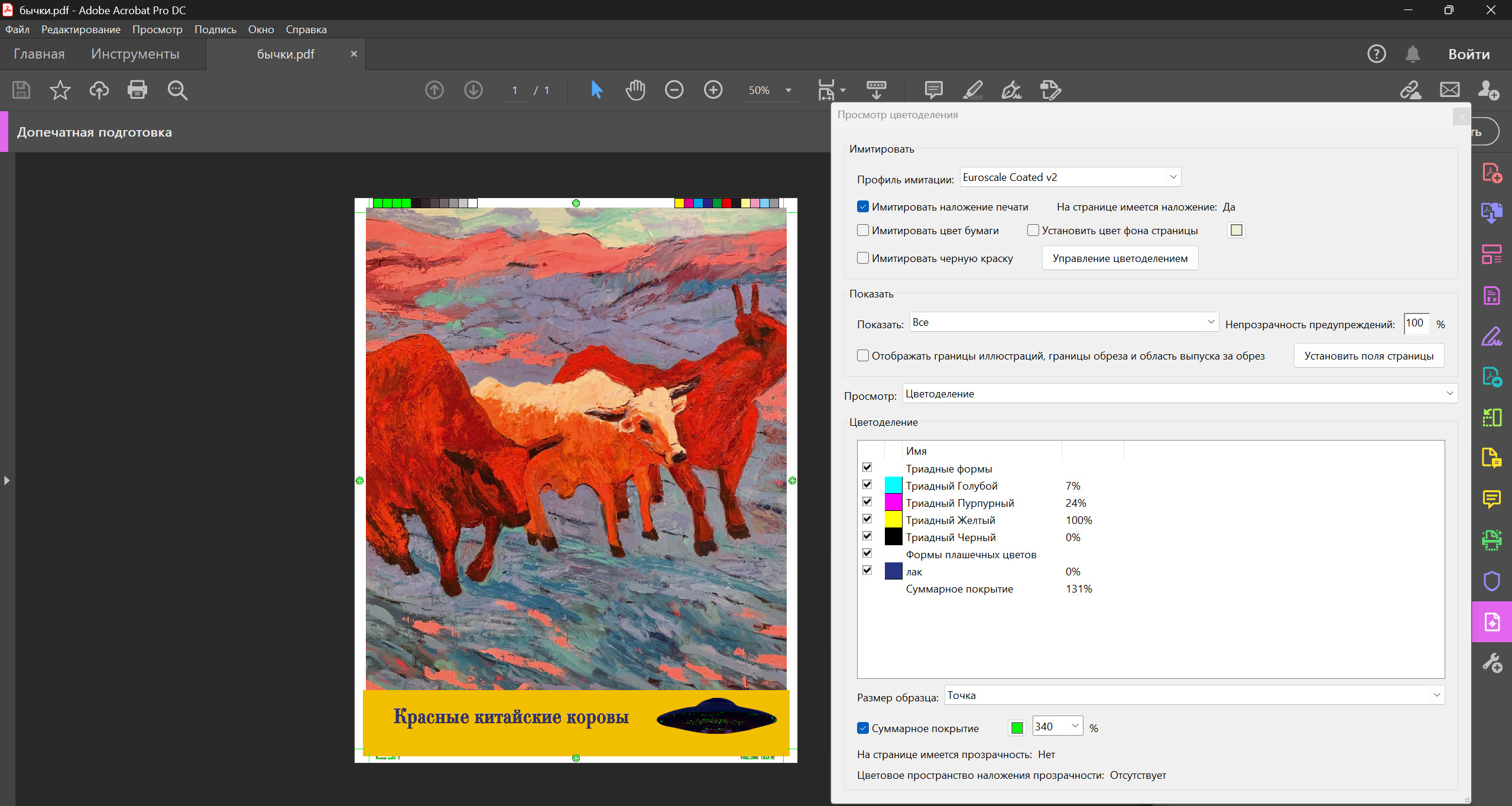Click the Управление цветоделением button
This screenshot has width=1512, height=806.
(x=1120, y=258)
